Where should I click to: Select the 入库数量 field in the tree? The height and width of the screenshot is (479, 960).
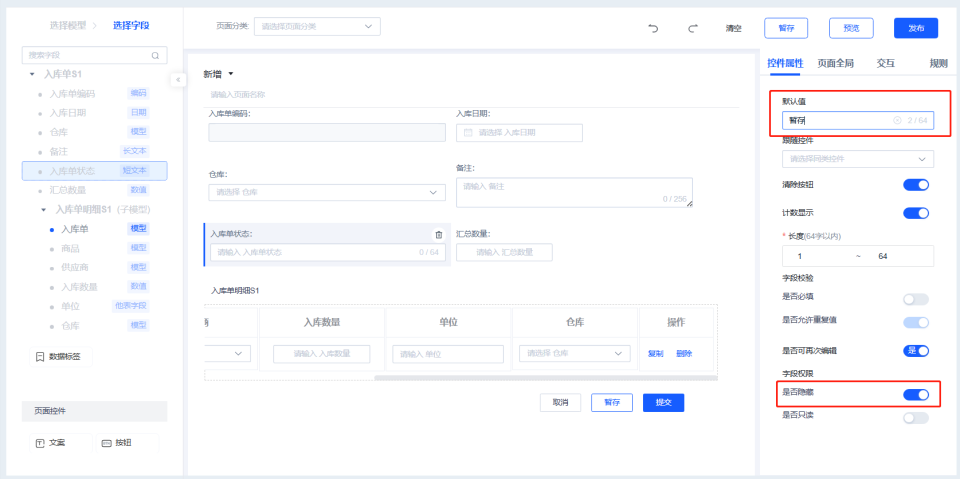pos(94,287)
